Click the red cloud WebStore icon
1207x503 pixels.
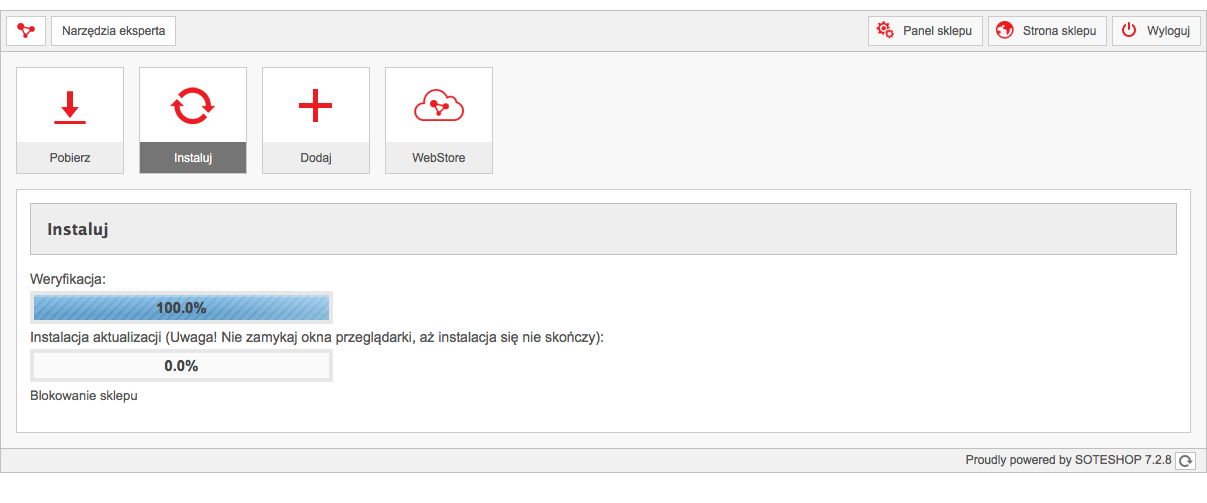click(439, 106)
